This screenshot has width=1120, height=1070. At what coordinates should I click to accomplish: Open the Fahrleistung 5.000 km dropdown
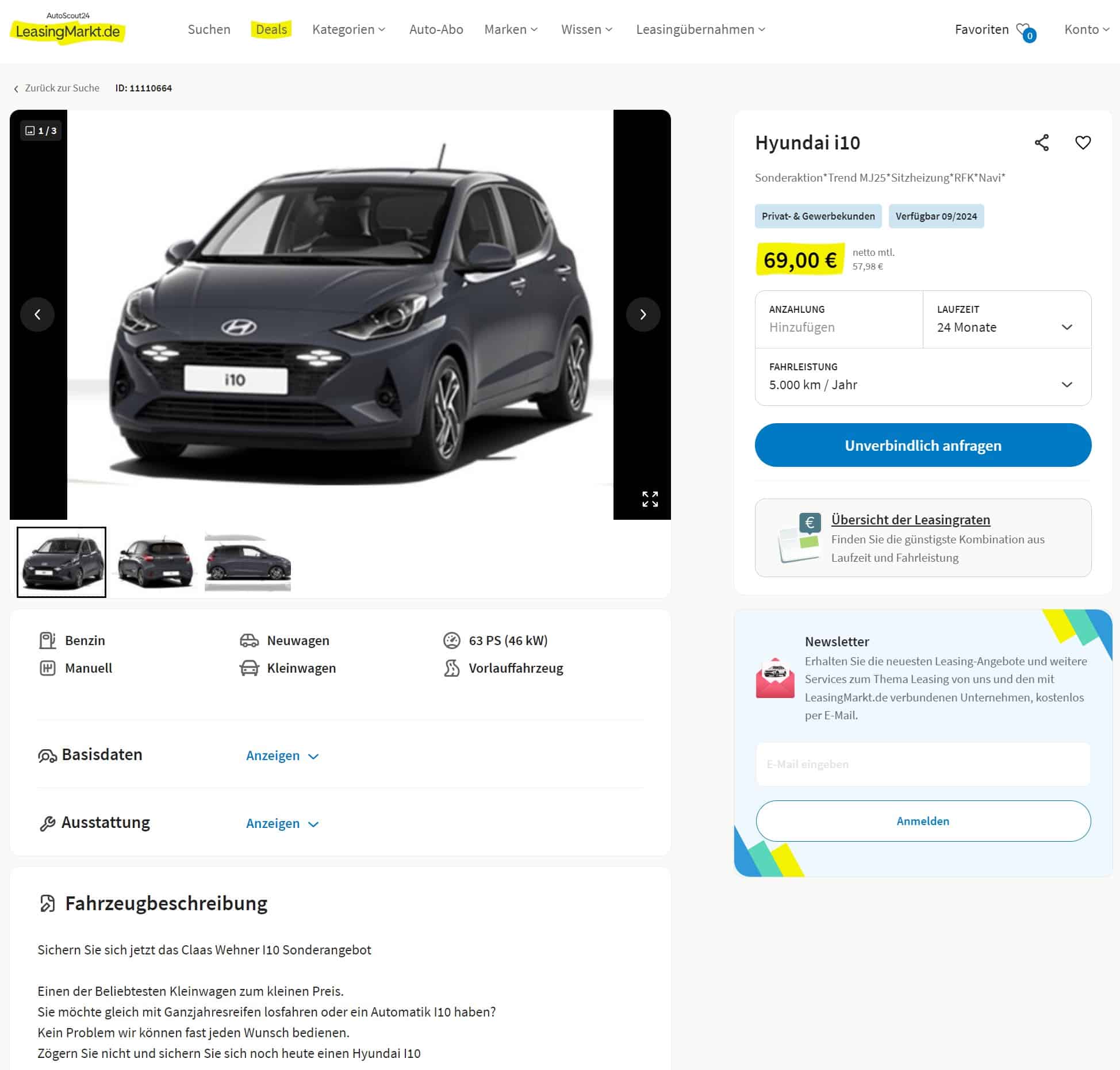click(x=923, y=377)
